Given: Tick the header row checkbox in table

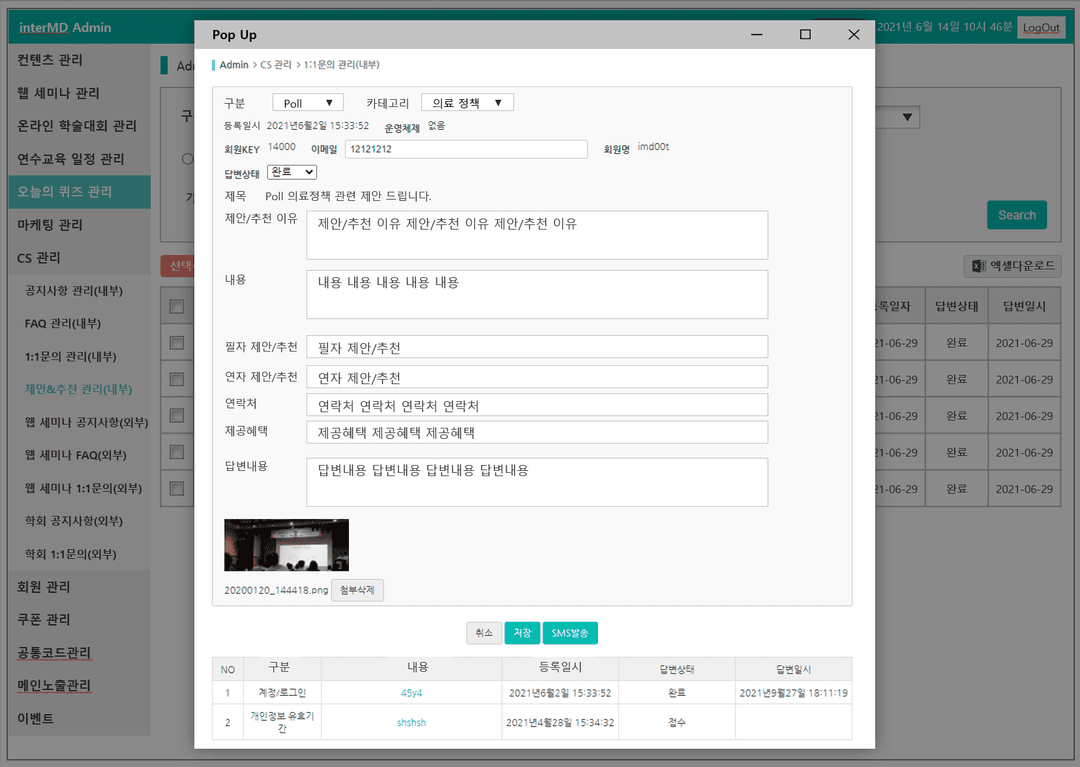Looking at the screenshot, I should [177, 306].
